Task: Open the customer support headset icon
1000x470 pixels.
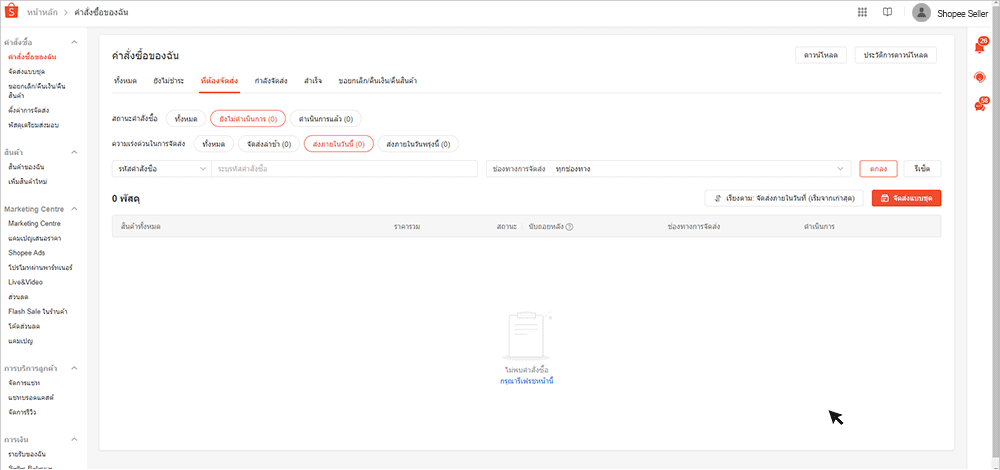Action: pyautogui.click(x=980, y=77)
